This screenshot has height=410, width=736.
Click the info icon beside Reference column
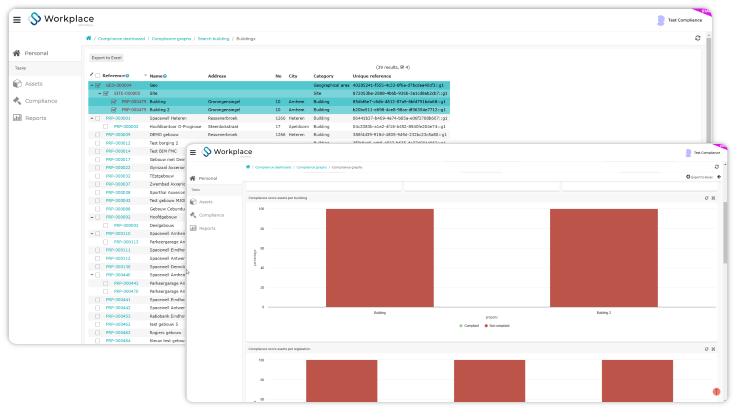(127, 76)
